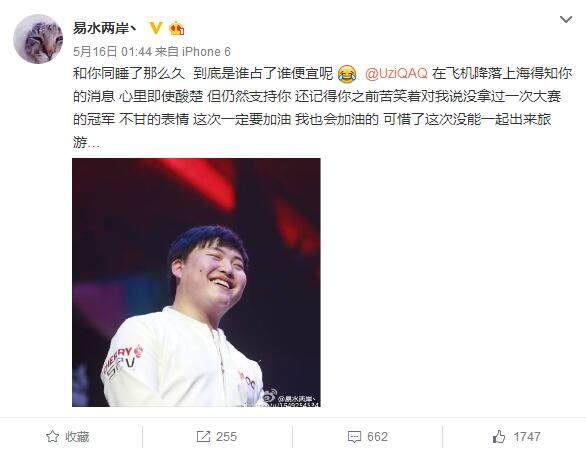Open the 5月16日 01:44 timestamp link
The image size is (586, 453).
tap(112, 52)
